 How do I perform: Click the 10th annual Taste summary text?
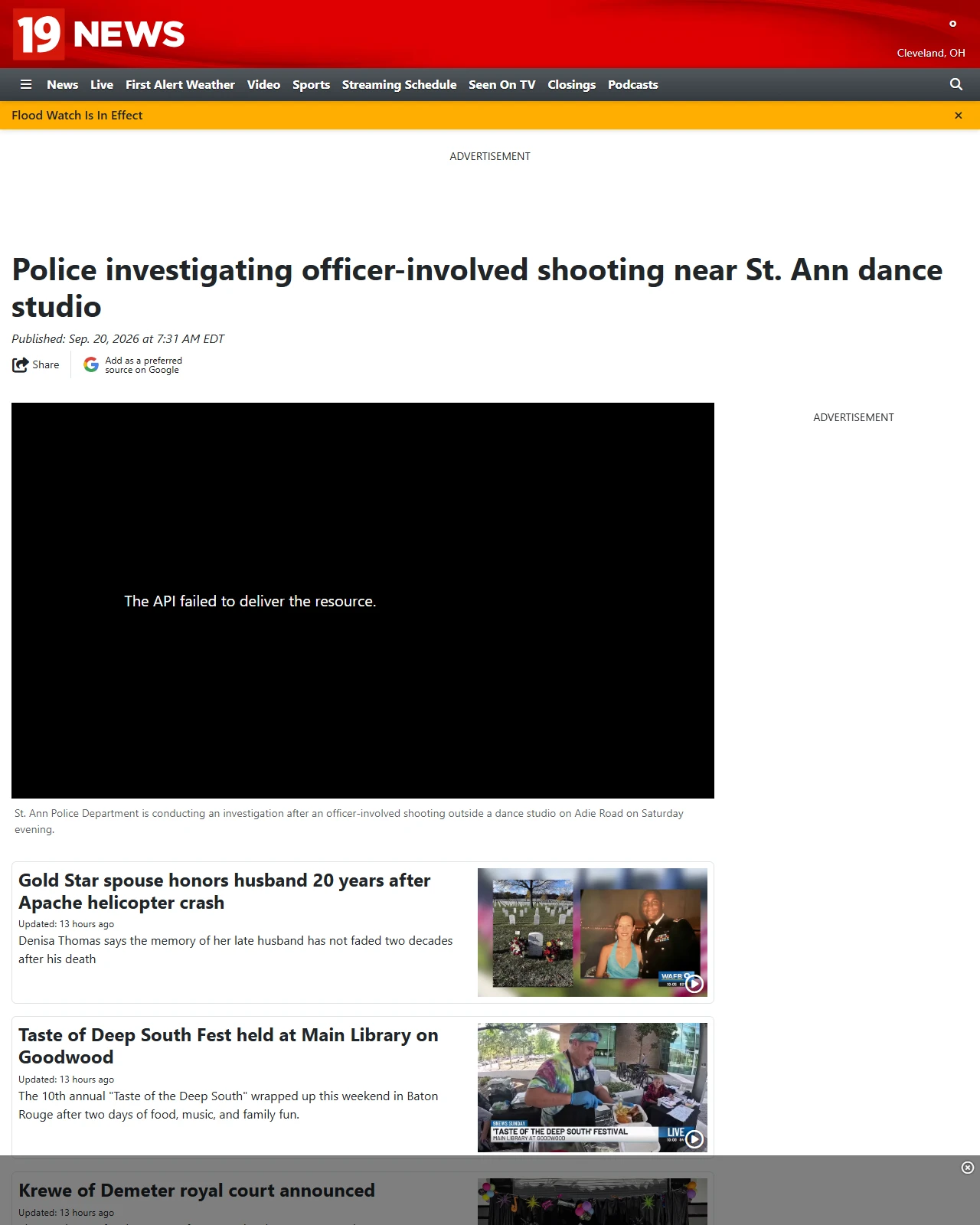click(x=228, y=1106)
